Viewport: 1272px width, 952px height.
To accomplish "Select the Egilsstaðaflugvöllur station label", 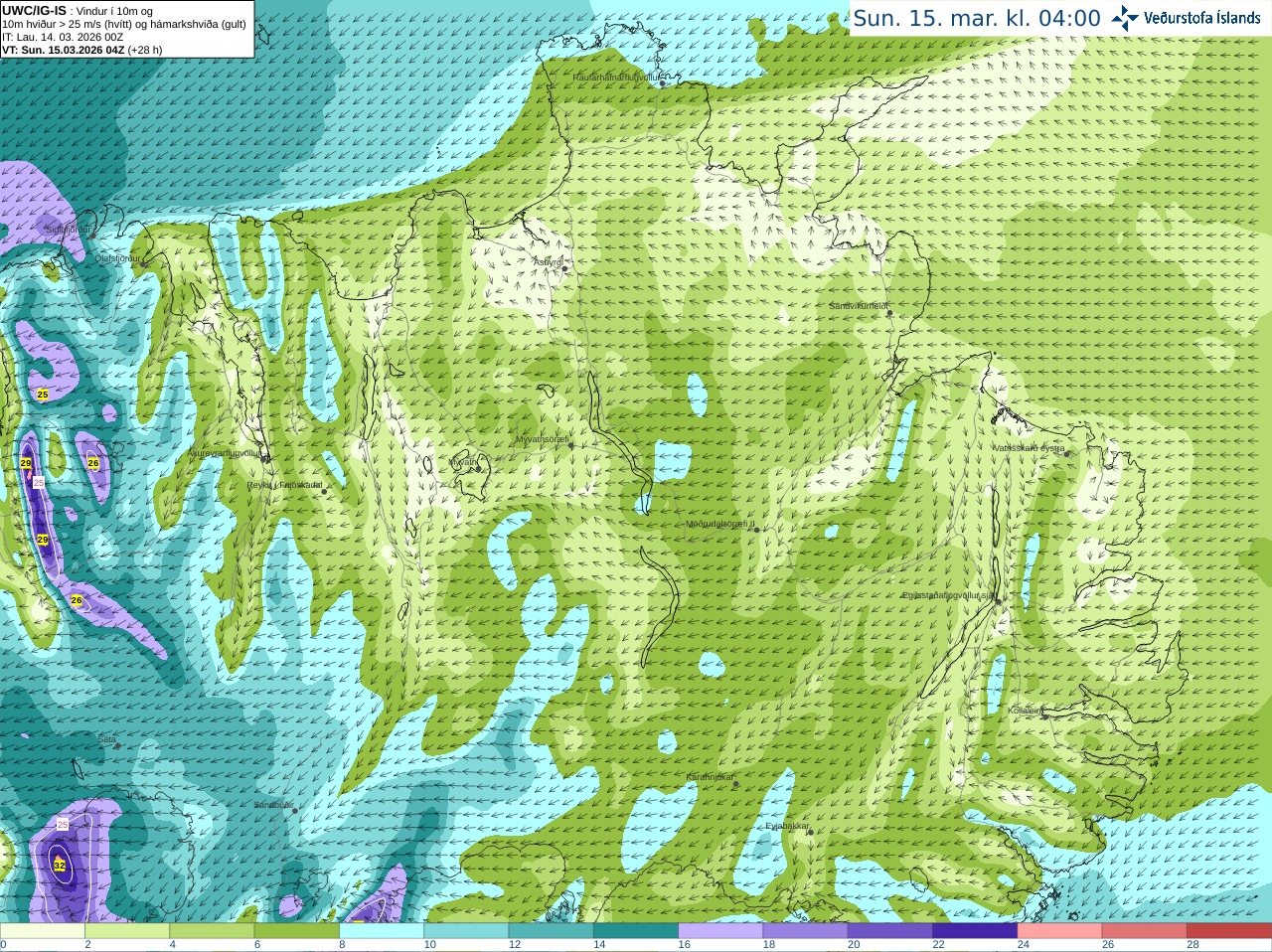I will pyautogui.click(x=948, y=595).
